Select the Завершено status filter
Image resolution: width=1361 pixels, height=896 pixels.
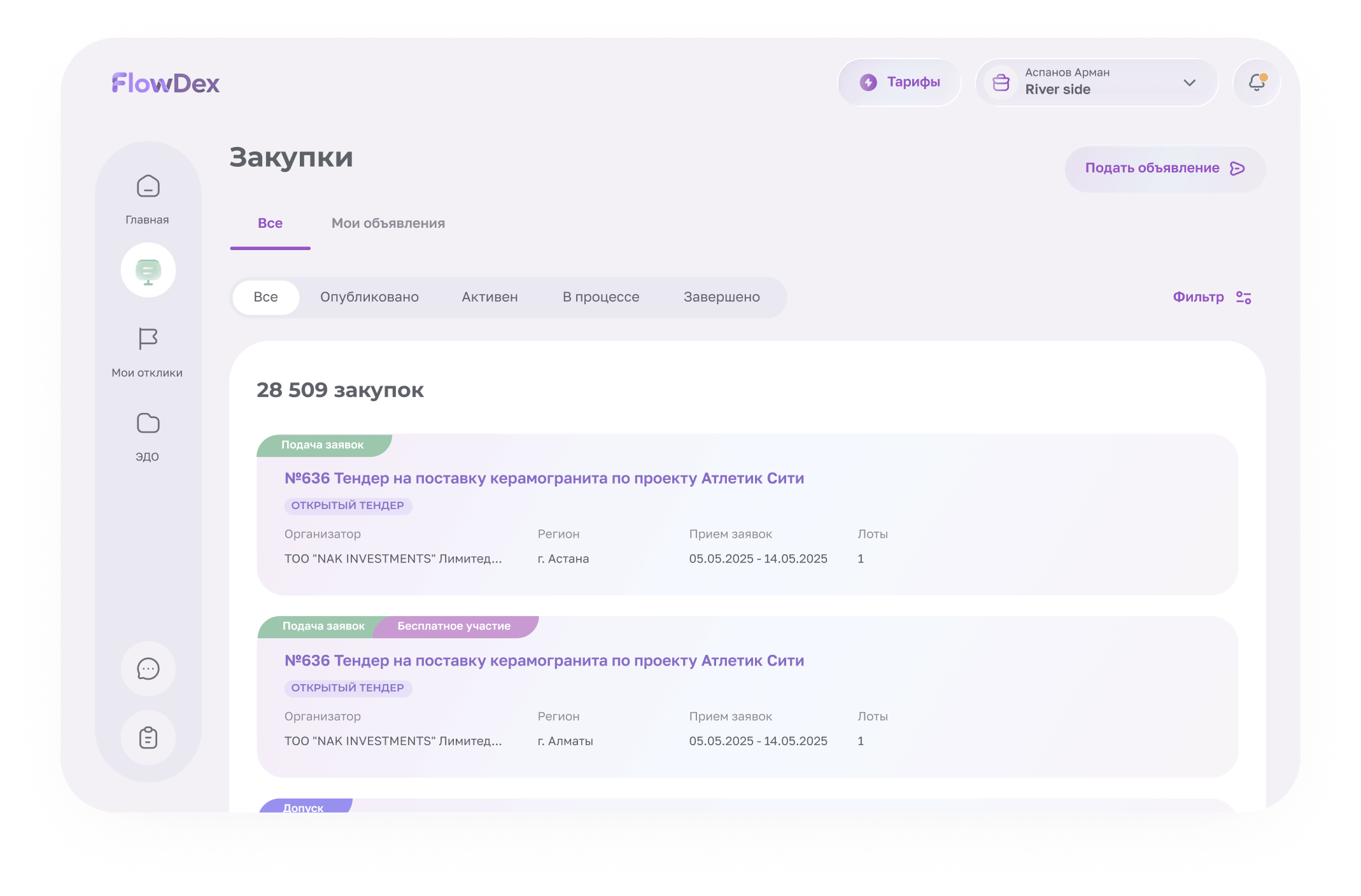click(721, 297)
